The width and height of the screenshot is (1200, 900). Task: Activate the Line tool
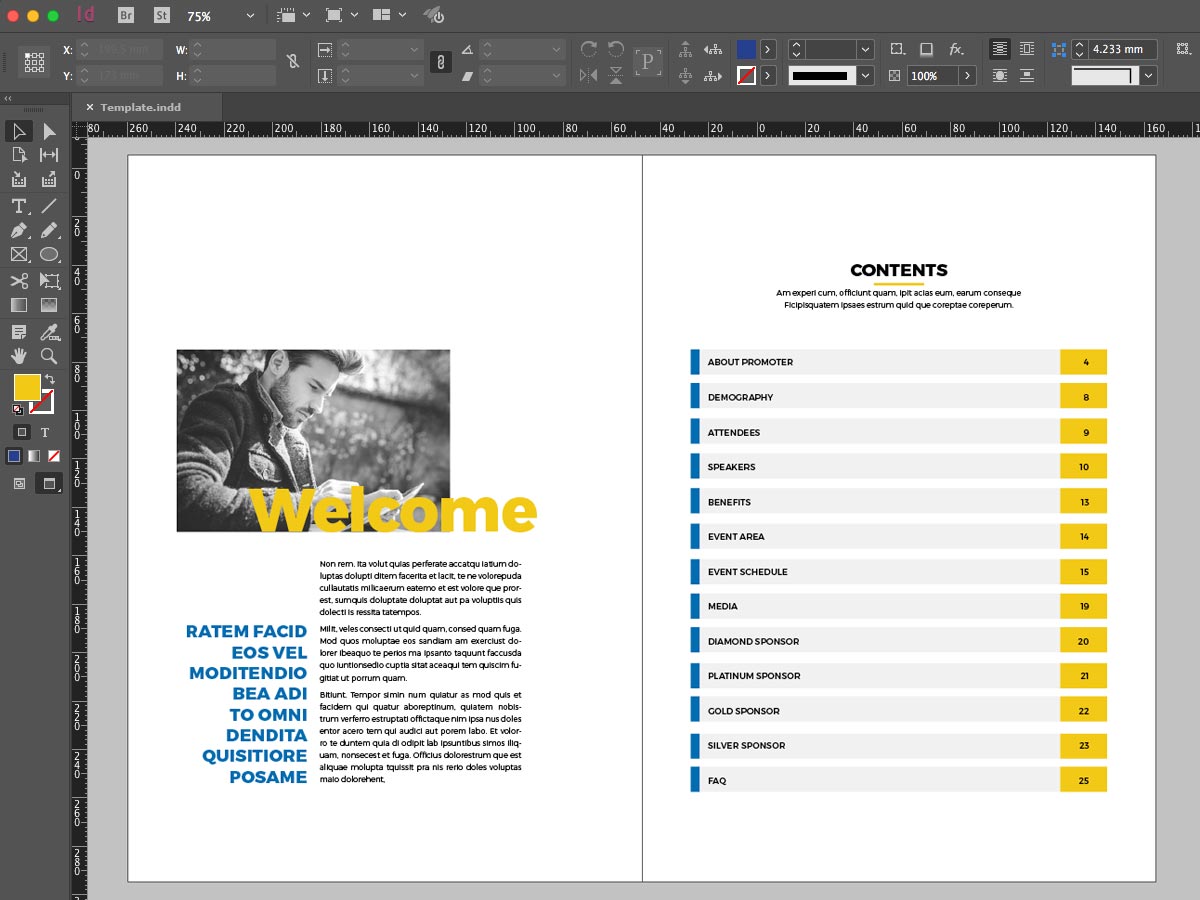point(49,206)
